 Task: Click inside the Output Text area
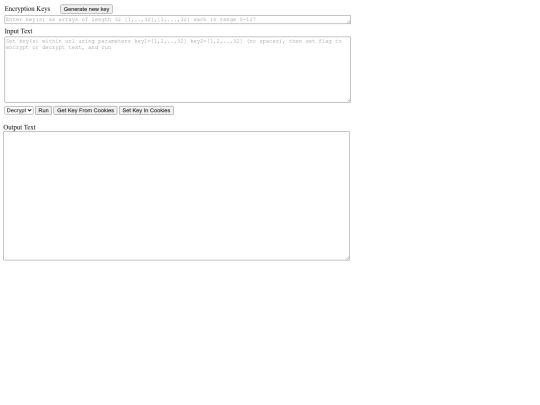click(x=177, y=196)
